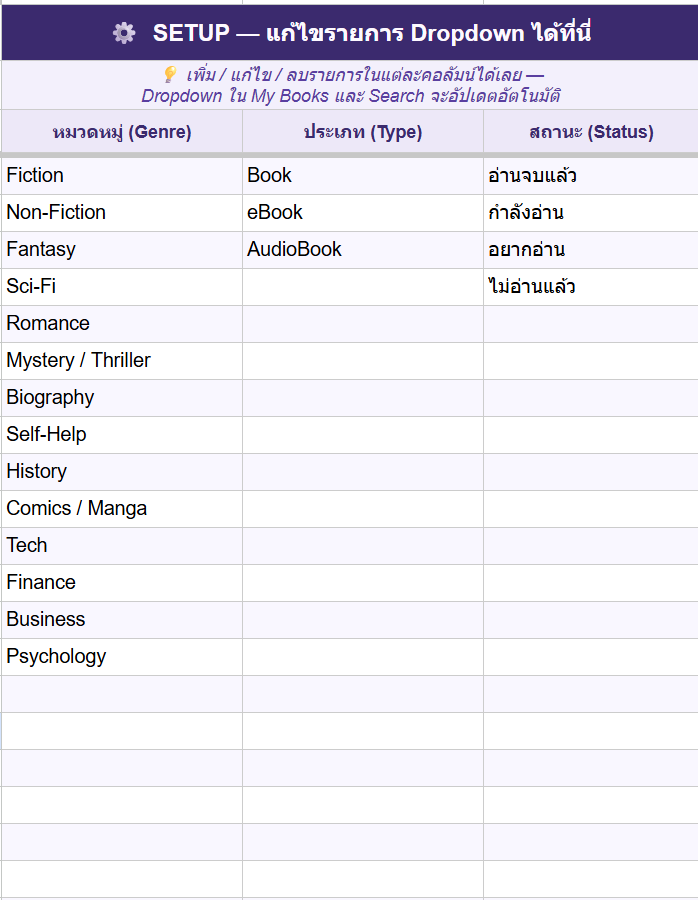Viewport: 698px width, 900px height.
Task: Click the Psychology genre cell
Action: [x=122, y=657]
